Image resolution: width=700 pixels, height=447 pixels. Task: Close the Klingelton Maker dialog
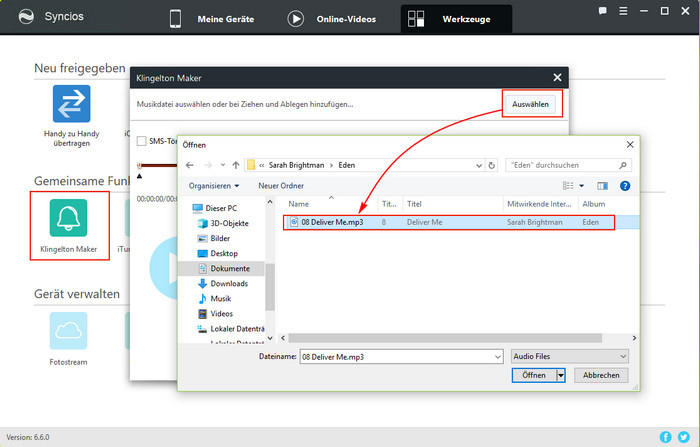tap(557, 78)
